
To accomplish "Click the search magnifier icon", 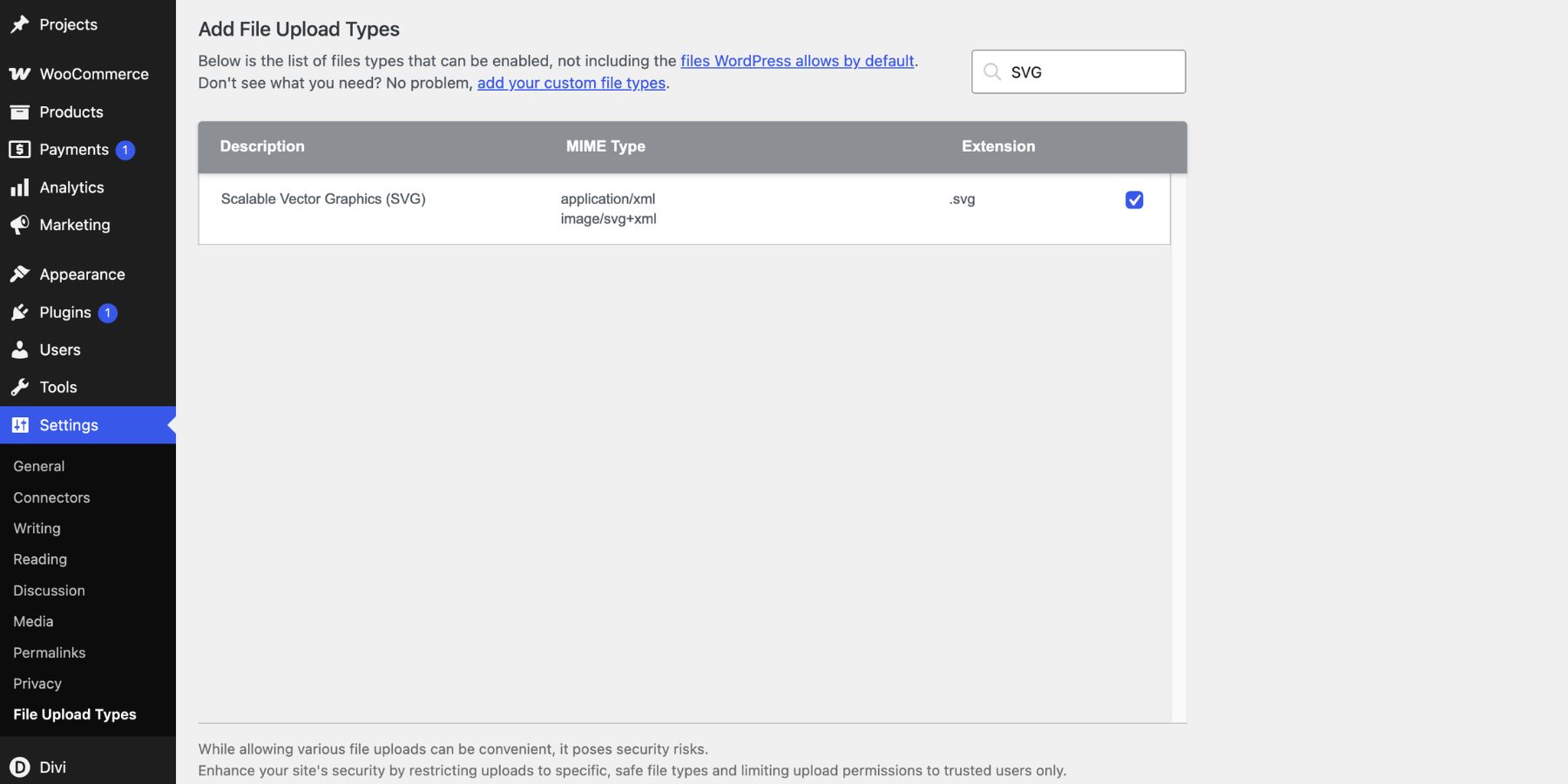I will (991, 71).
